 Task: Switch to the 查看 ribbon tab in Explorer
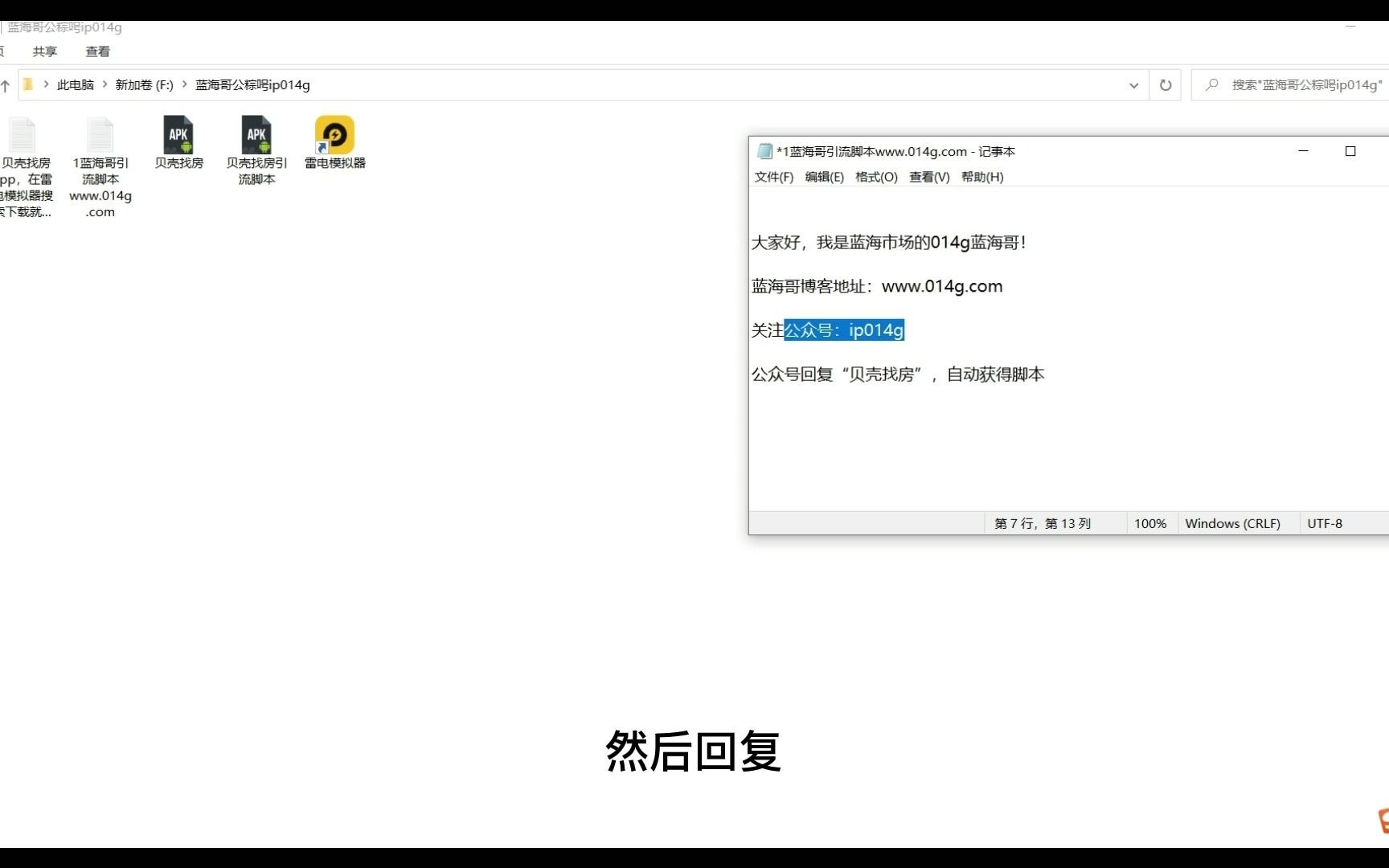(97, 51)
